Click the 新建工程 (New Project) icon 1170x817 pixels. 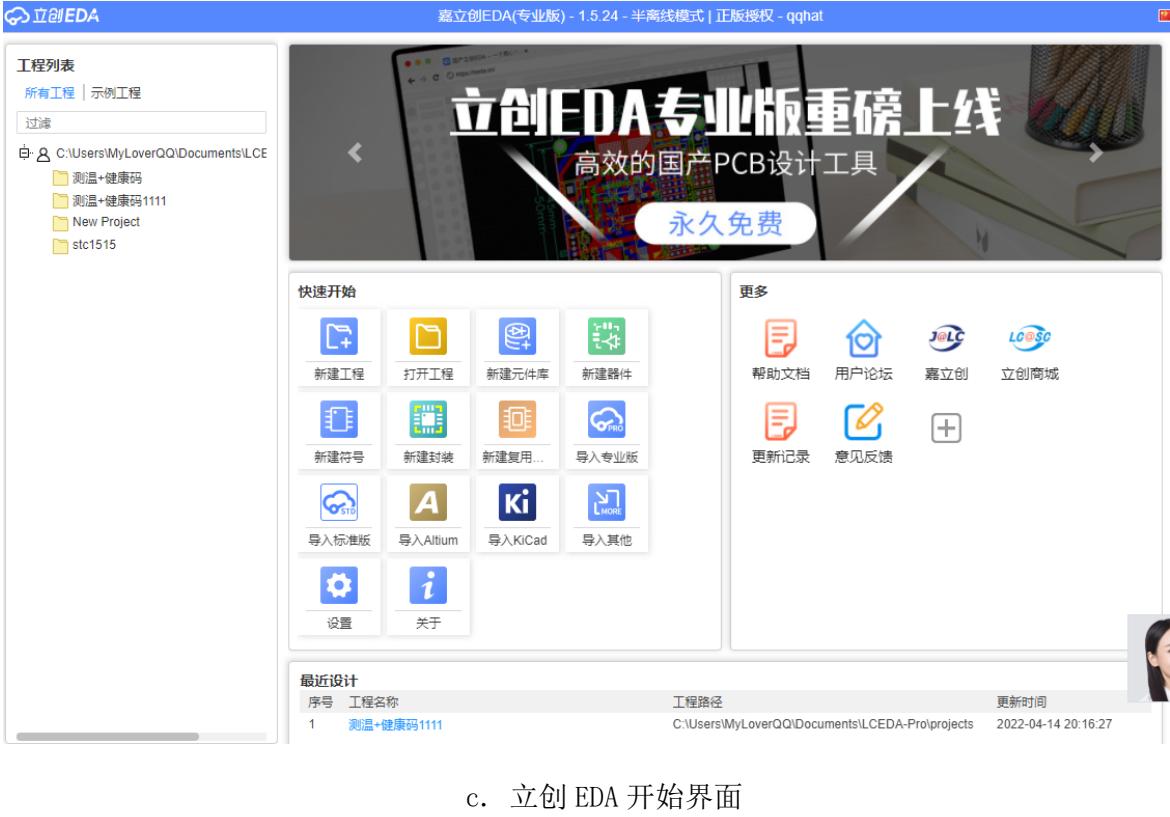(338, 337)
